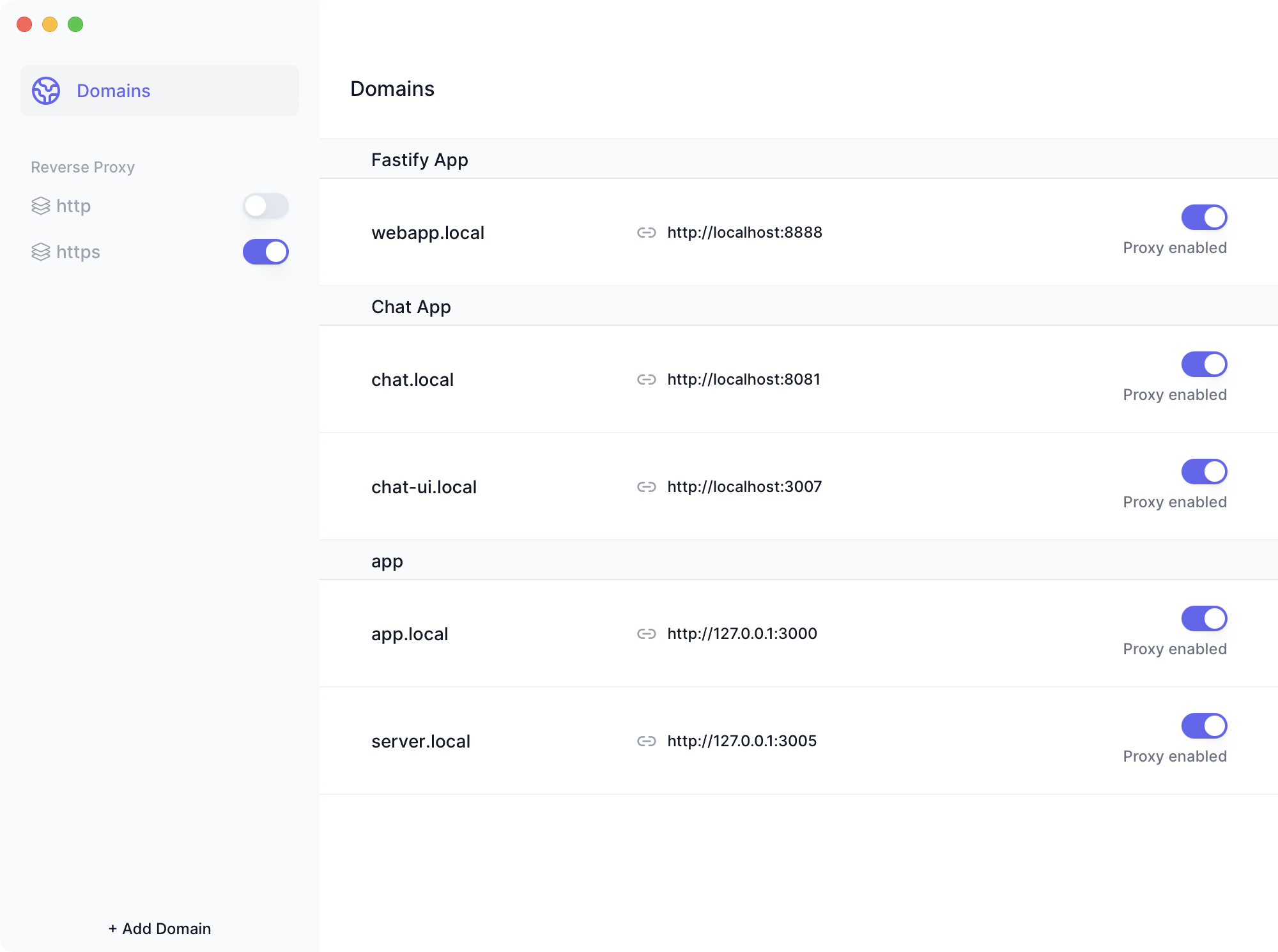
Task: Disable the https reverse proxy toggle
Action: click(265, 252)
